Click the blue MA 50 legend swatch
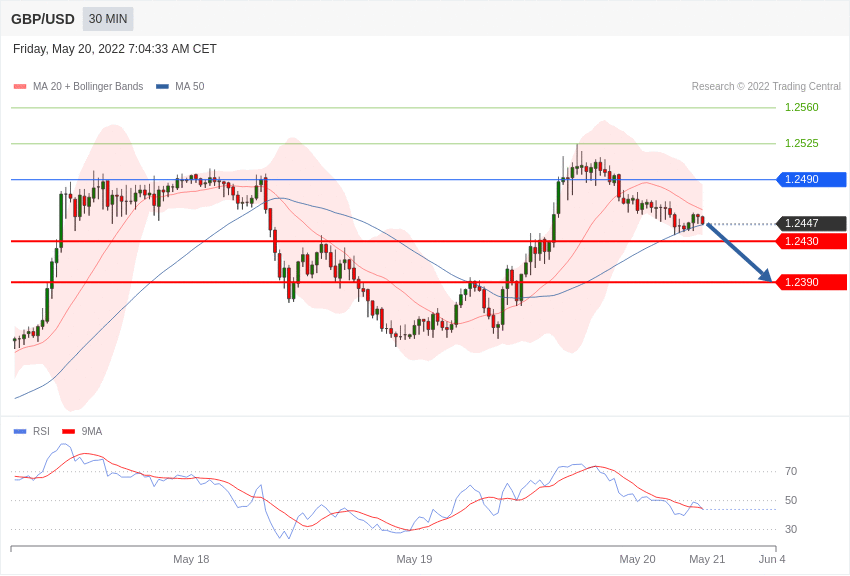The height and width of the screenshot is (576, 850). (x=162, y=87)
